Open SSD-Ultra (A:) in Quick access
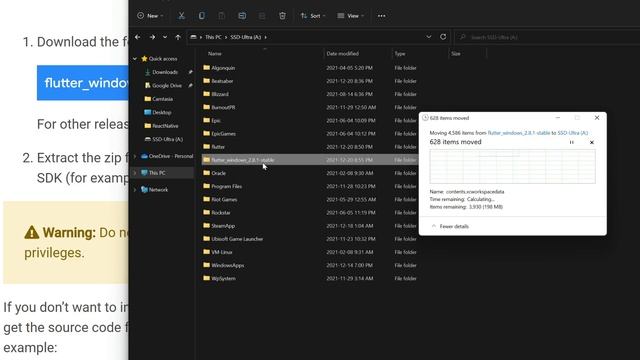The height and width of the screenshot is (360, 640). (167, 140)
